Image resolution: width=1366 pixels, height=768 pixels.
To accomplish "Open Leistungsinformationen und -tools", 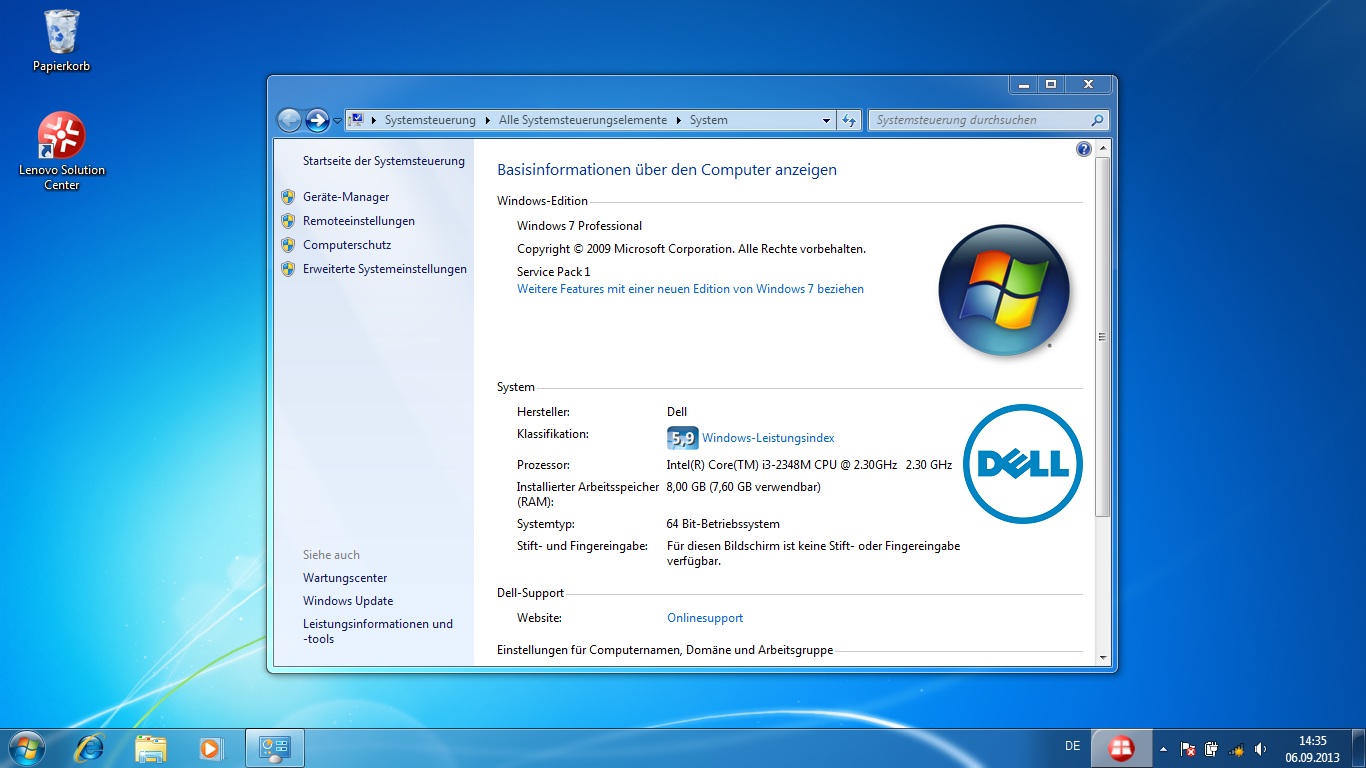I will point(378,631).
